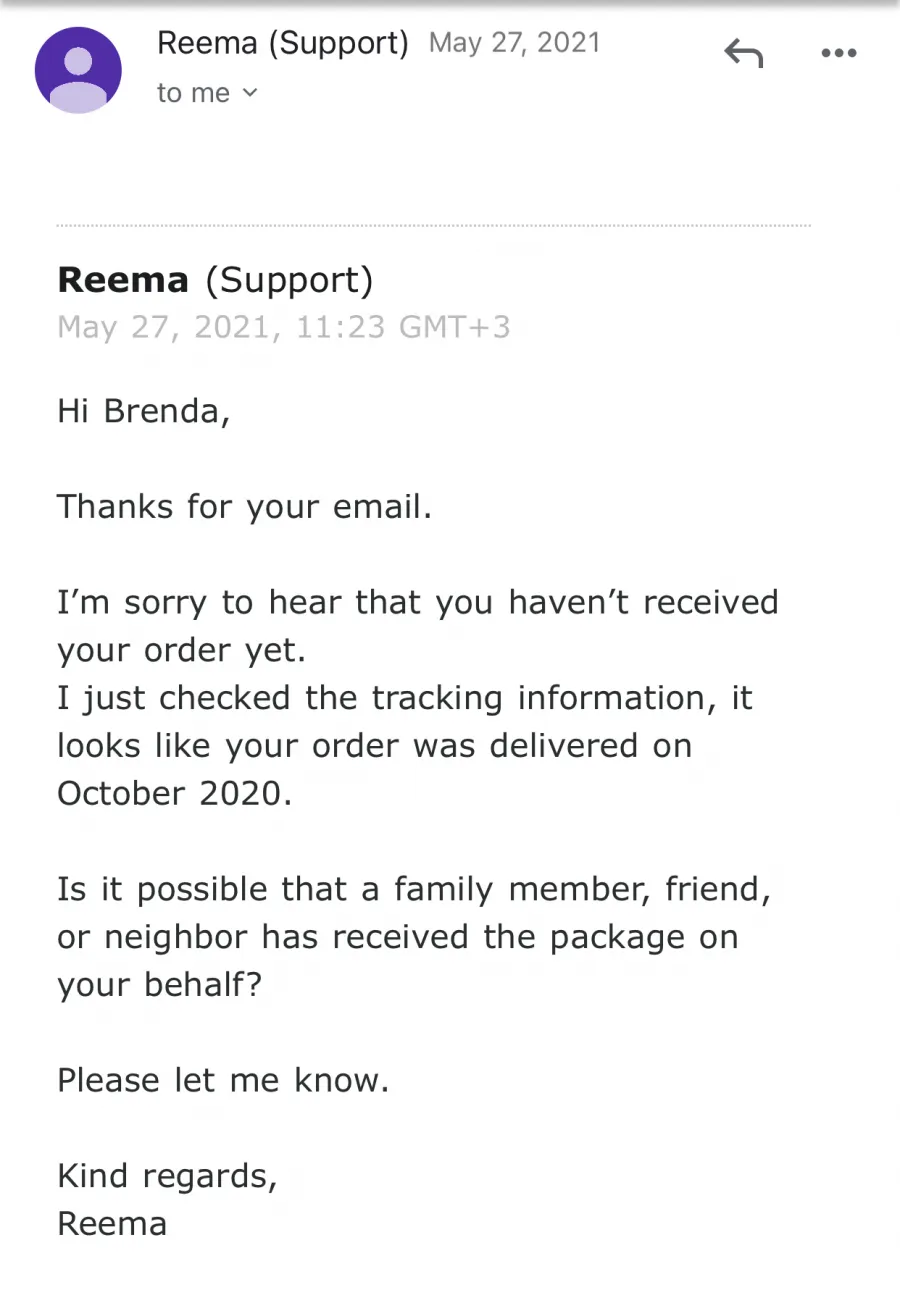
Task: Tap the "I'm sorry to hear" sentence
Action: tap(418, 626)
